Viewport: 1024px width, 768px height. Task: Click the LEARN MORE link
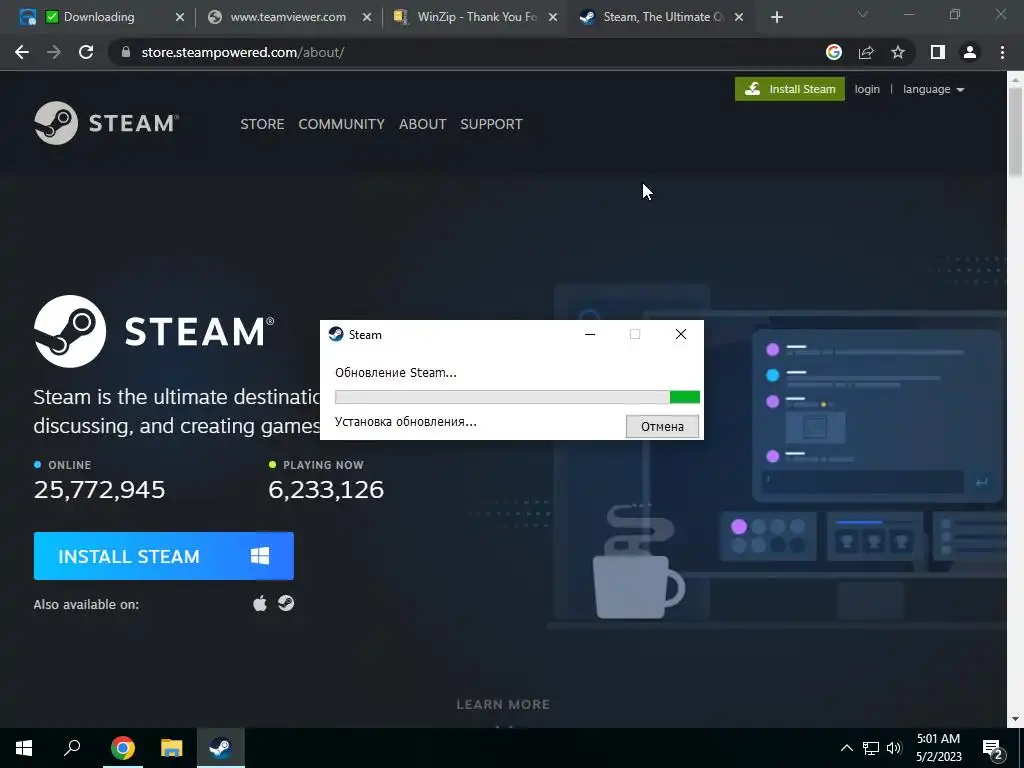click(503, 705)
